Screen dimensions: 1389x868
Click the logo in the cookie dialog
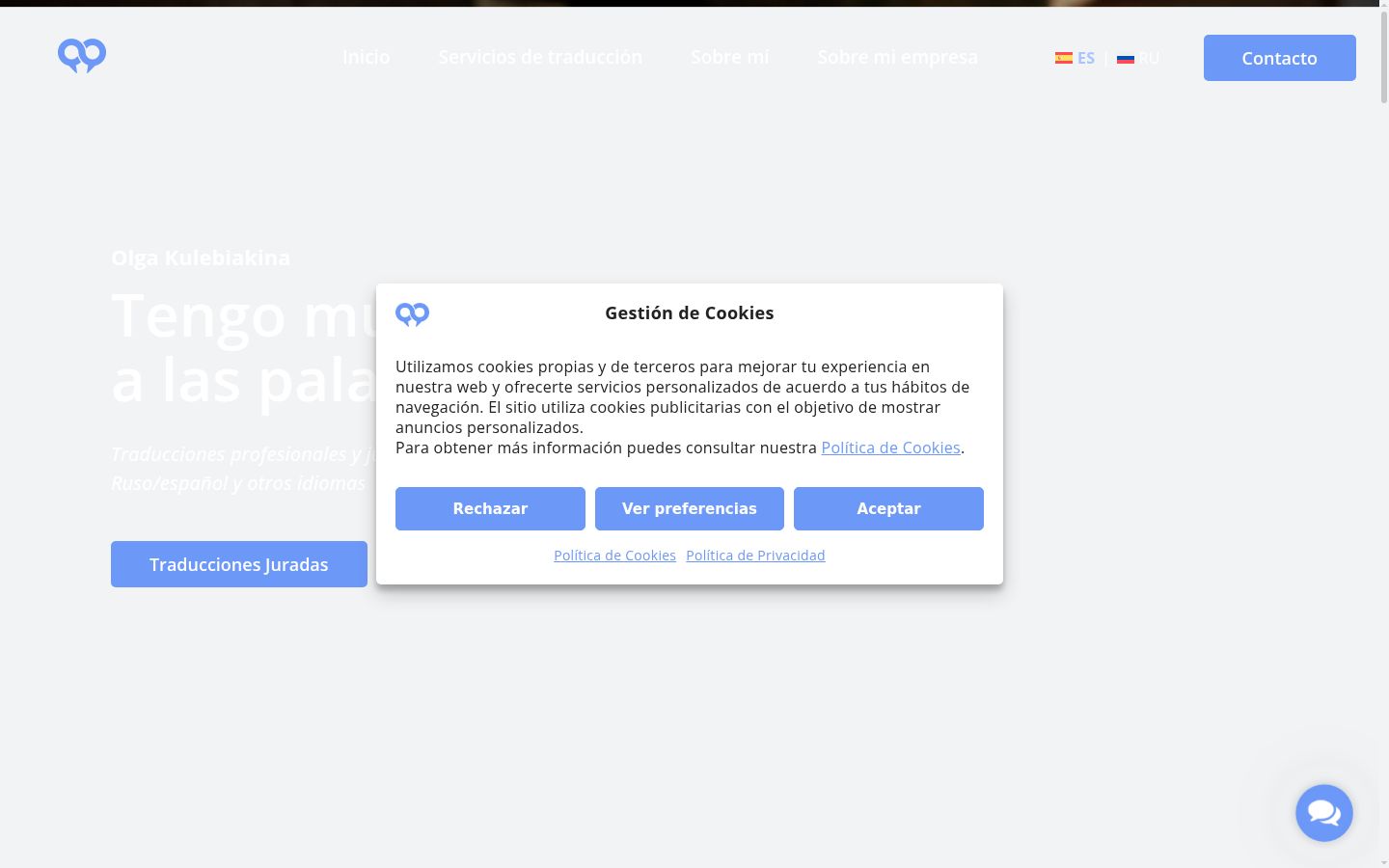[412, 314]
